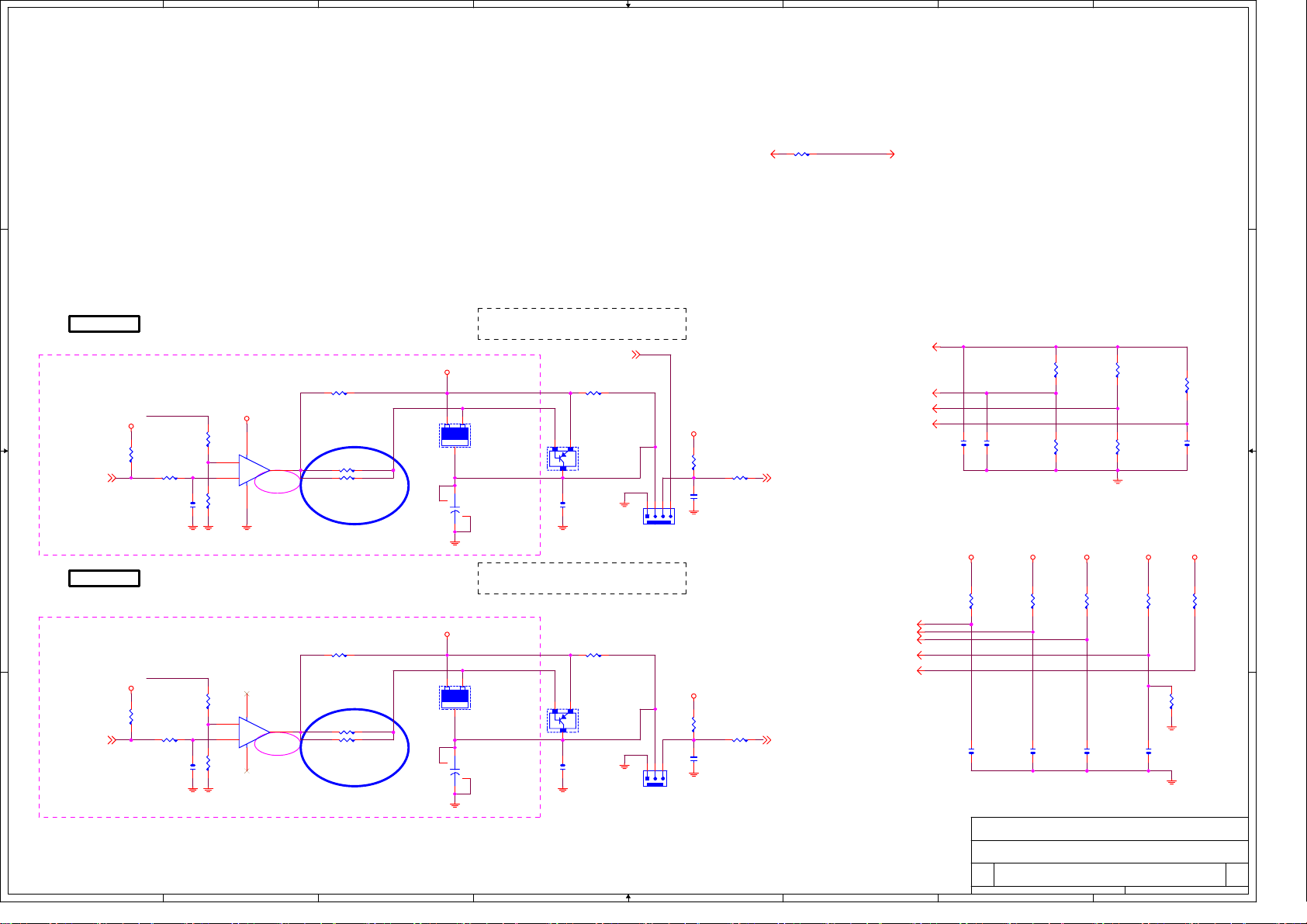Select the four-pin connector header symbol
Image resolution: width=1307 pixels, height=924 pixels.
659,517
